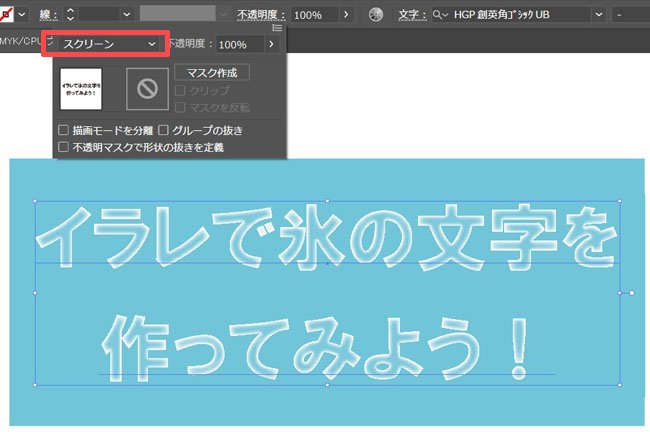Click the top bar 不透明度 100% field

pyautogui.click(x=315, y=15)
